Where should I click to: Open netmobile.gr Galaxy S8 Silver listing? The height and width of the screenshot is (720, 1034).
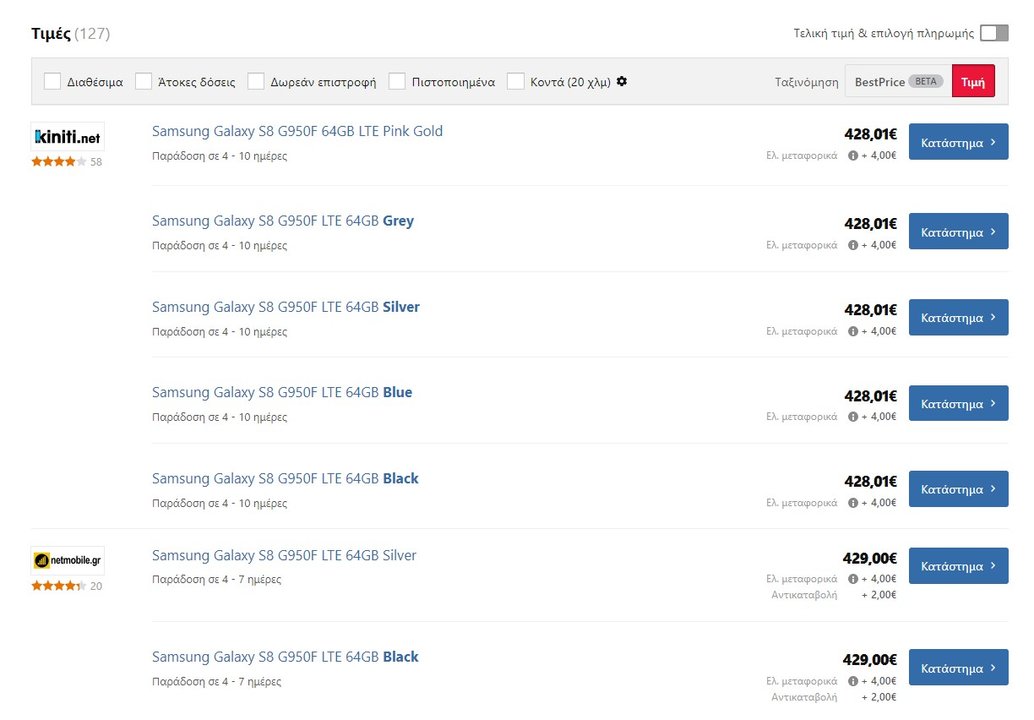pyautogui.click(x=284, y=555)
